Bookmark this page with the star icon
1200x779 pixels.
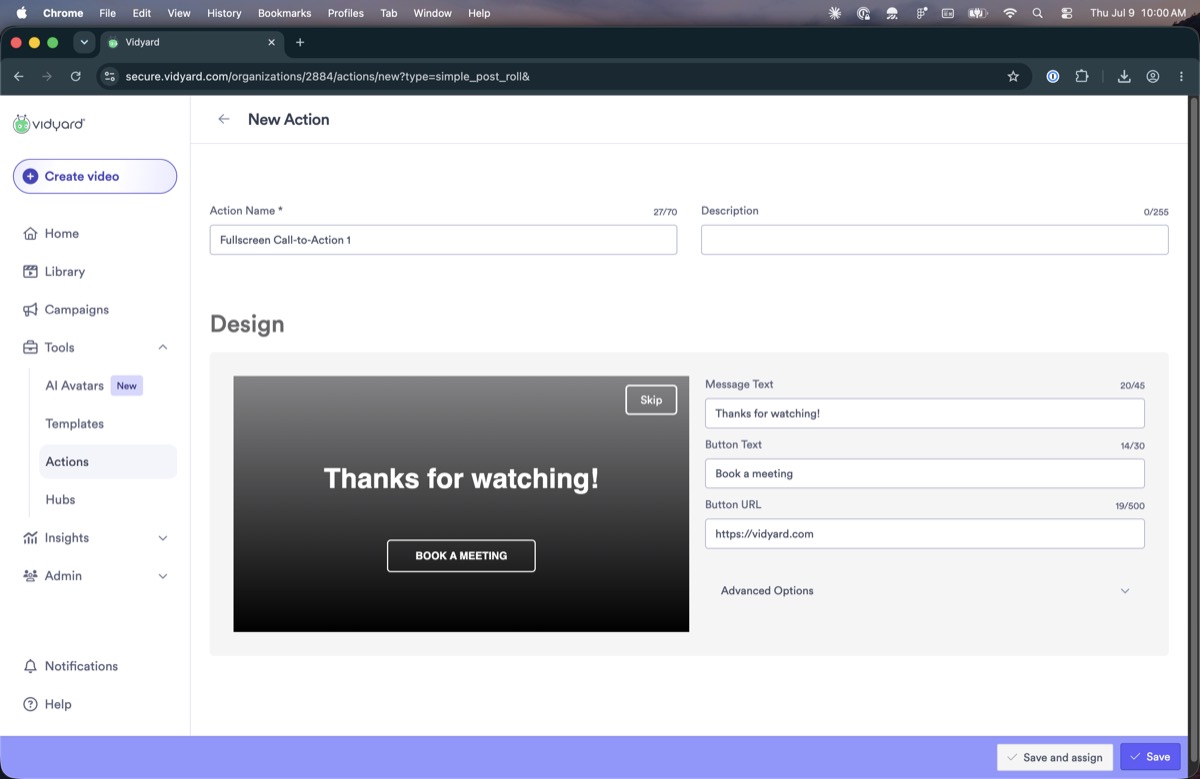pos(1013,76)
